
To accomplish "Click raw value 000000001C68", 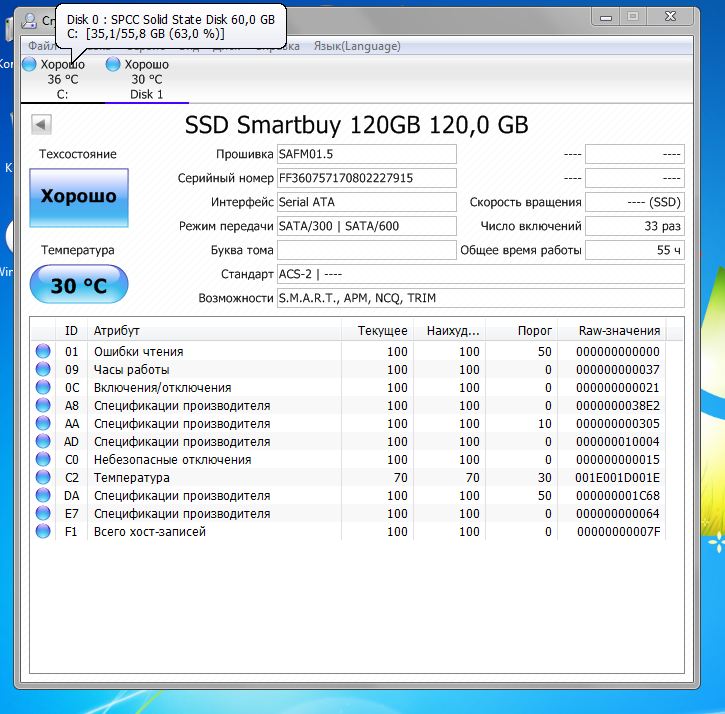I will [x=618, y=495].
